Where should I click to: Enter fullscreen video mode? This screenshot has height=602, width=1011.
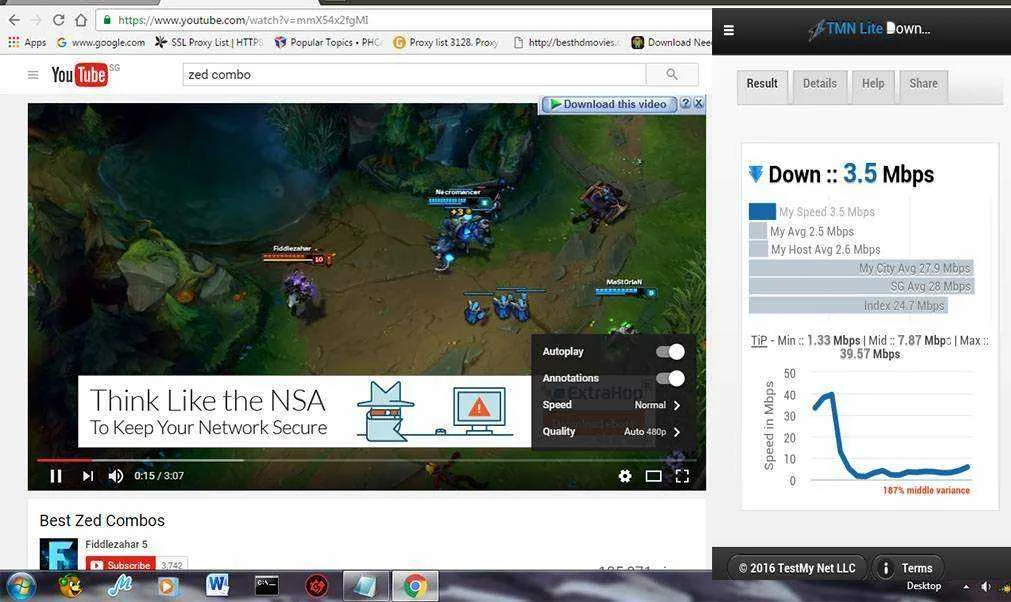(x=682, y=476)
